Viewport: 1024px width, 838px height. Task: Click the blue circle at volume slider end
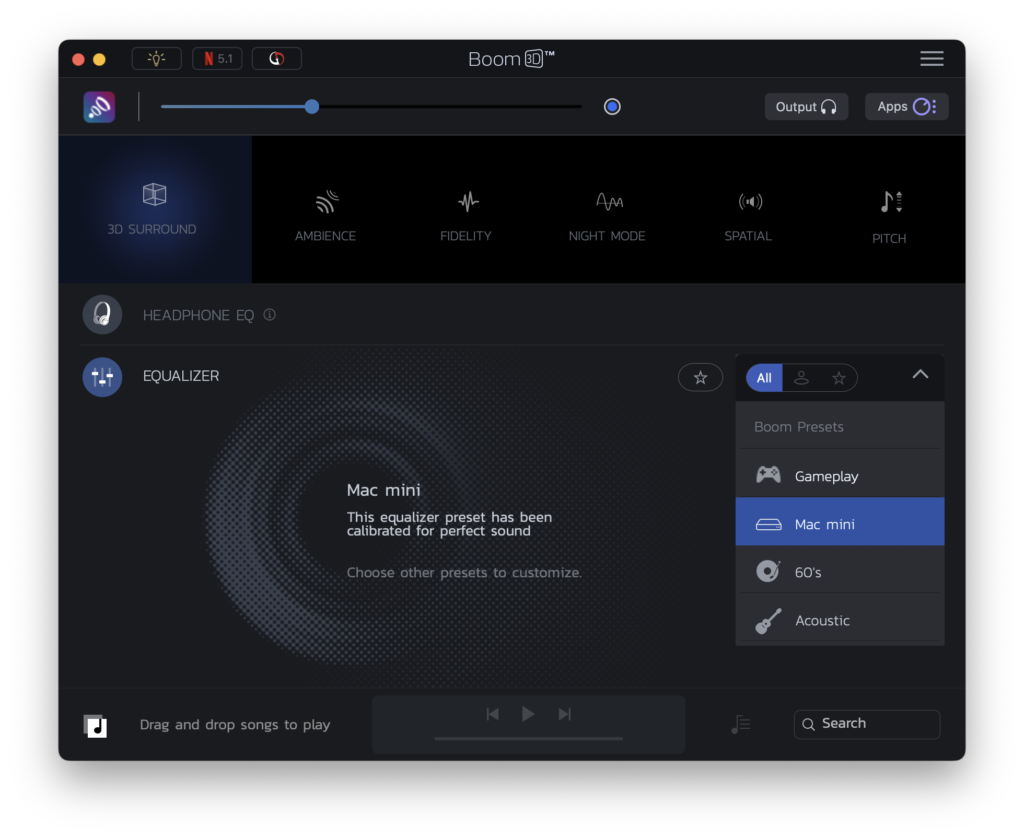[x=612, y=106]
